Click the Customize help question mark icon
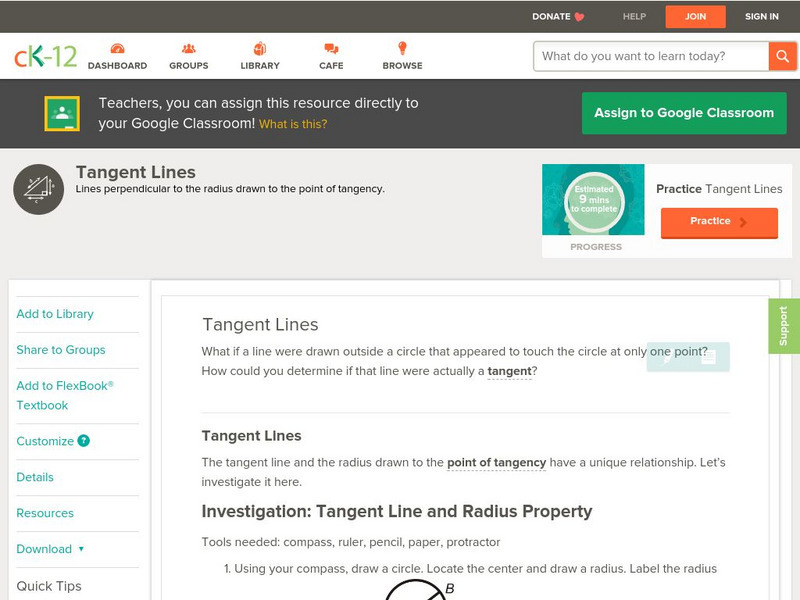 click(84, 441)
